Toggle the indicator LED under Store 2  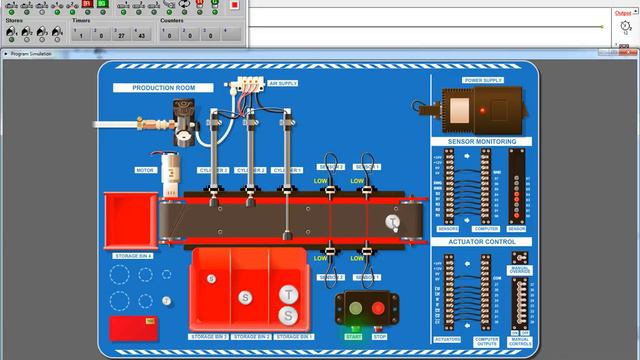click(27, 40)
